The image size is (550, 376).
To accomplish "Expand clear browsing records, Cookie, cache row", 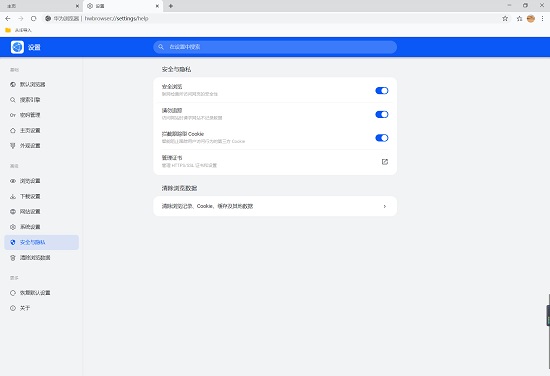I will (275, 206).
